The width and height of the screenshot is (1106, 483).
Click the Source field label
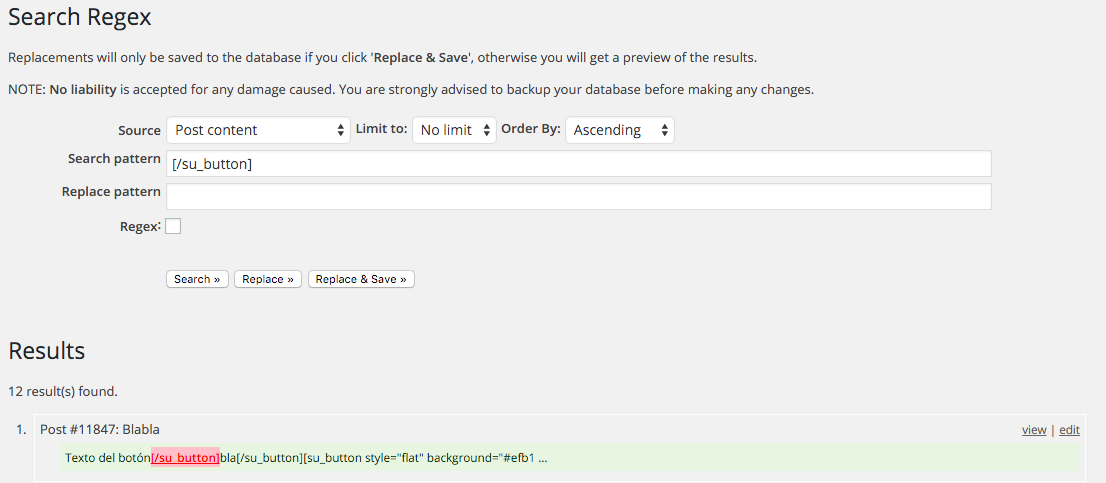(x=139, y=130)
